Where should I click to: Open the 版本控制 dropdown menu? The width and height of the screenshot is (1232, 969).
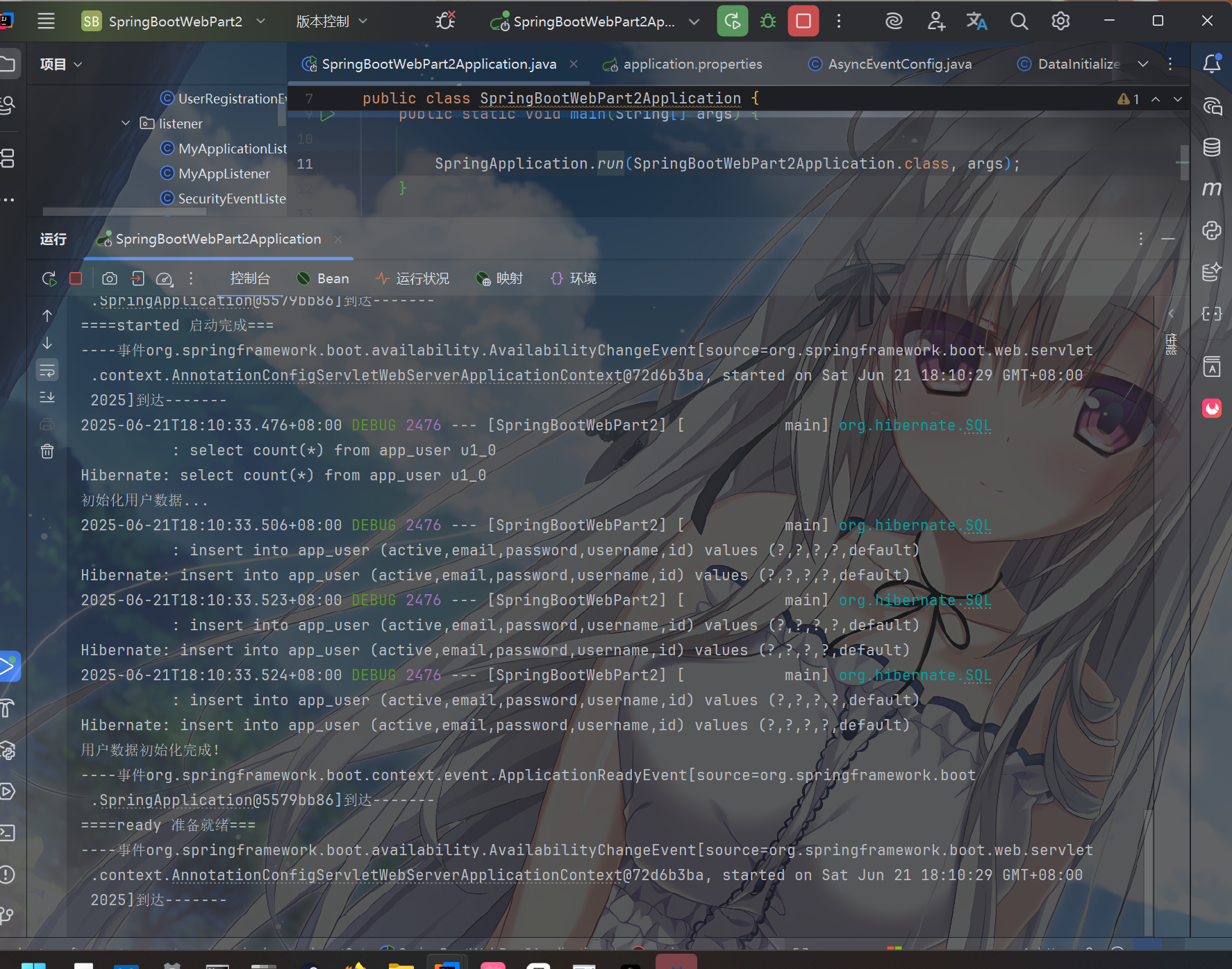[331, 21]
